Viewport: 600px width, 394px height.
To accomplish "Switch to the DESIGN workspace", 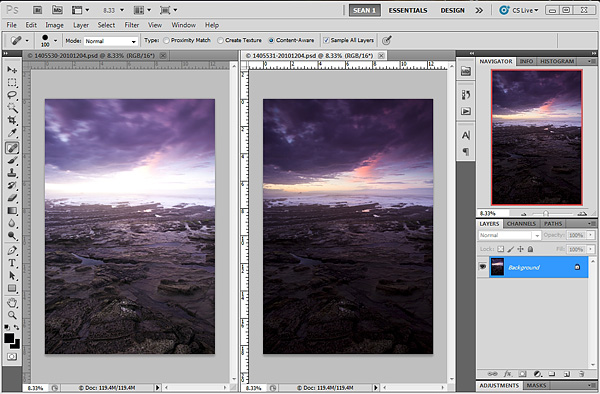I will point(452,10).
